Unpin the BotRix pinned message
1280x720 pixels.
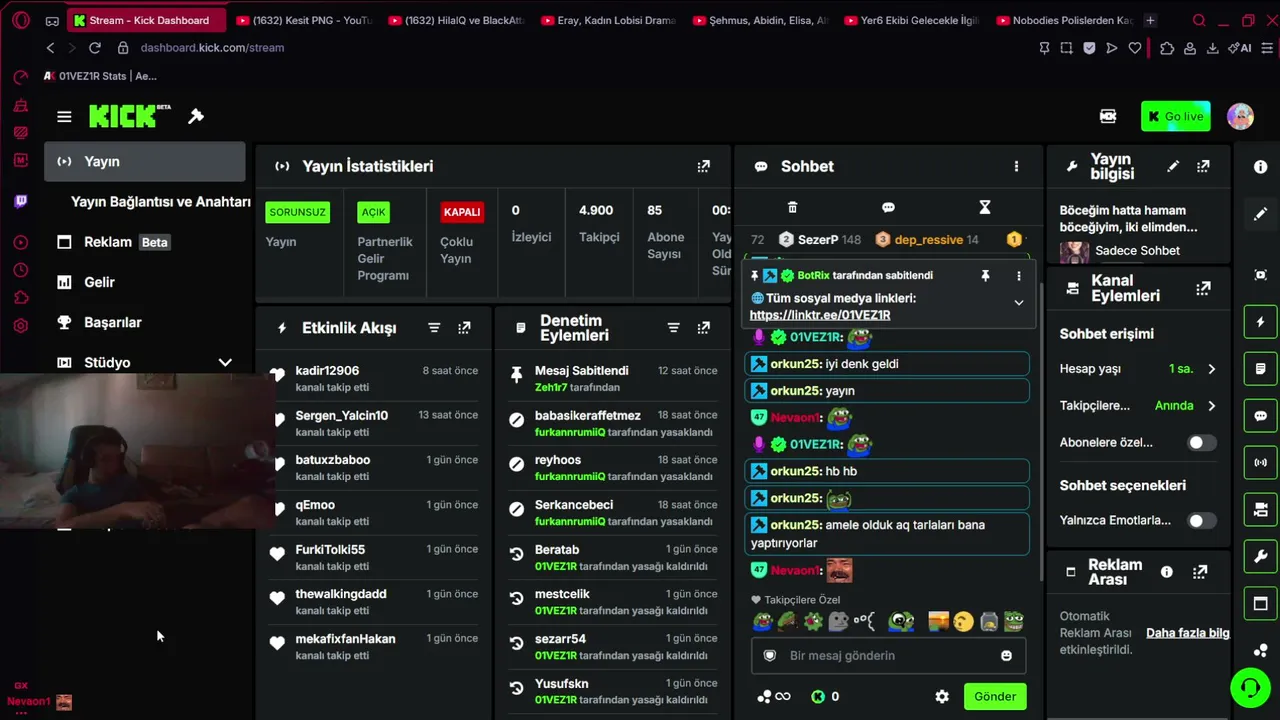point(985,276)
